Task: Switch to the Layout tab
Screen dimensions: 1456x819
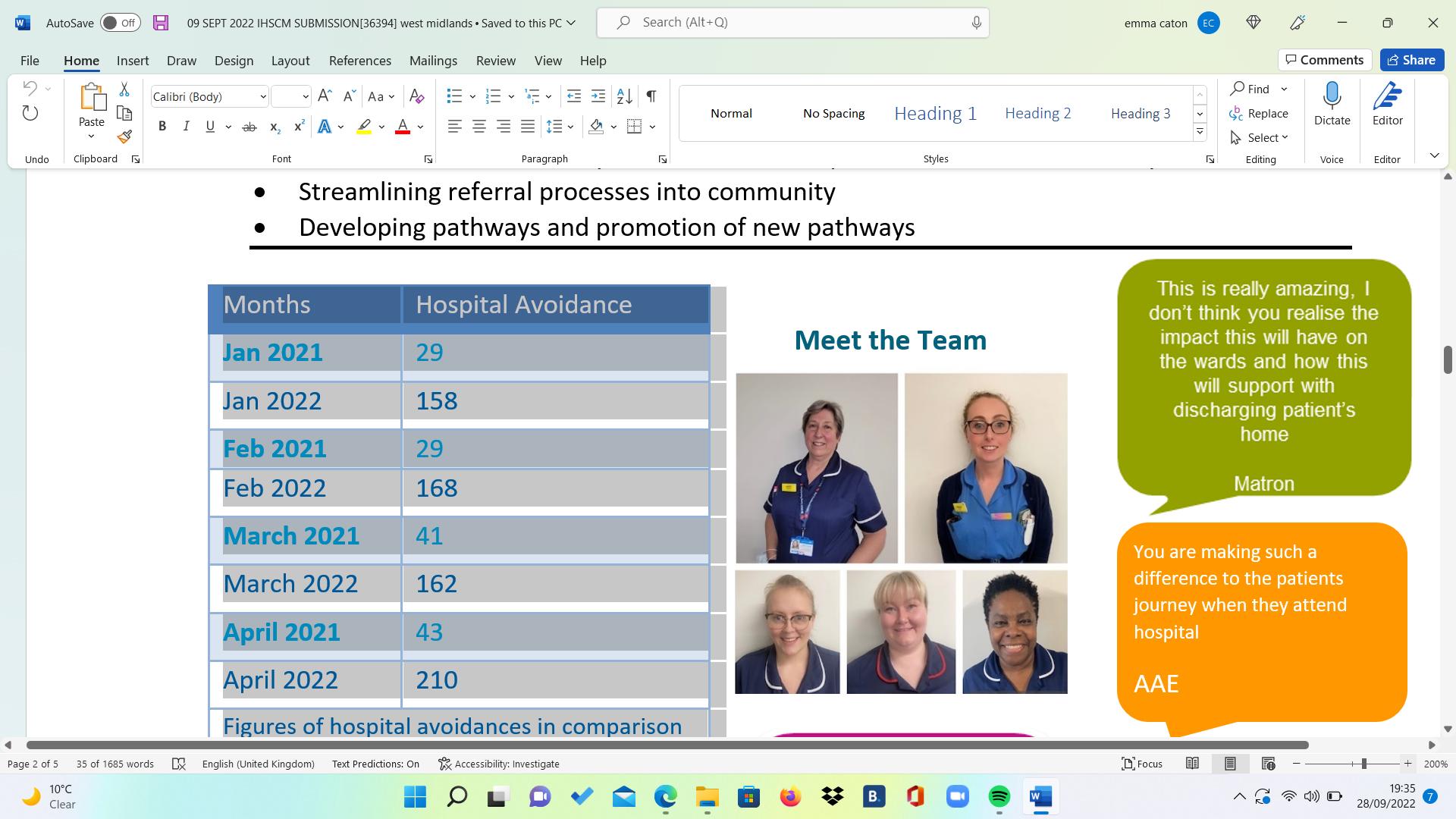Action: click(290, 61)
